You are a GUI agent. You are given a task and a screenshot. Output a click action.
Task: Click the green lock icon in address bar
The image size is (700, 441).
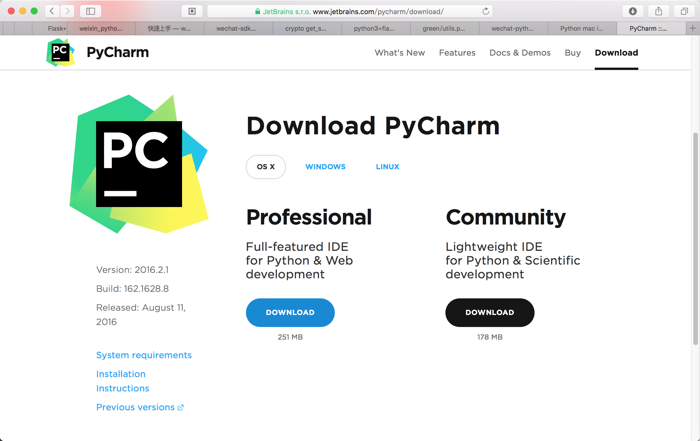click(258, 11)
